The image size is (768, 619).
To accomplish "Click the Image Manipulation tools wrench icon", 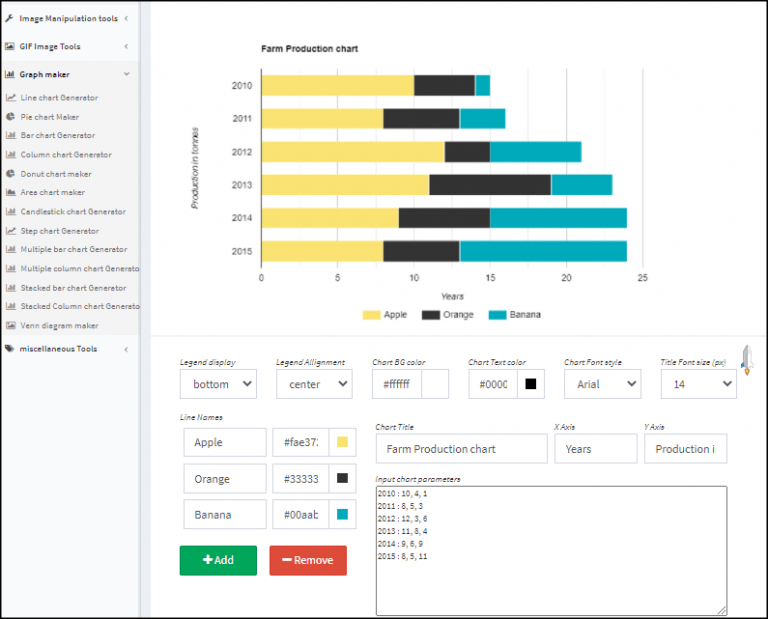I will click(9, 18).
